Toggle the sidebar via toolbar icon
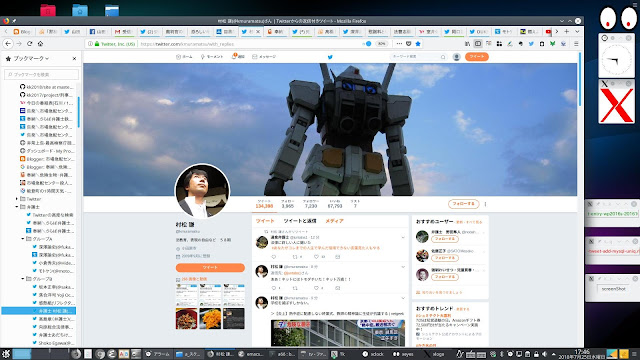 click(x=478, y=44)
